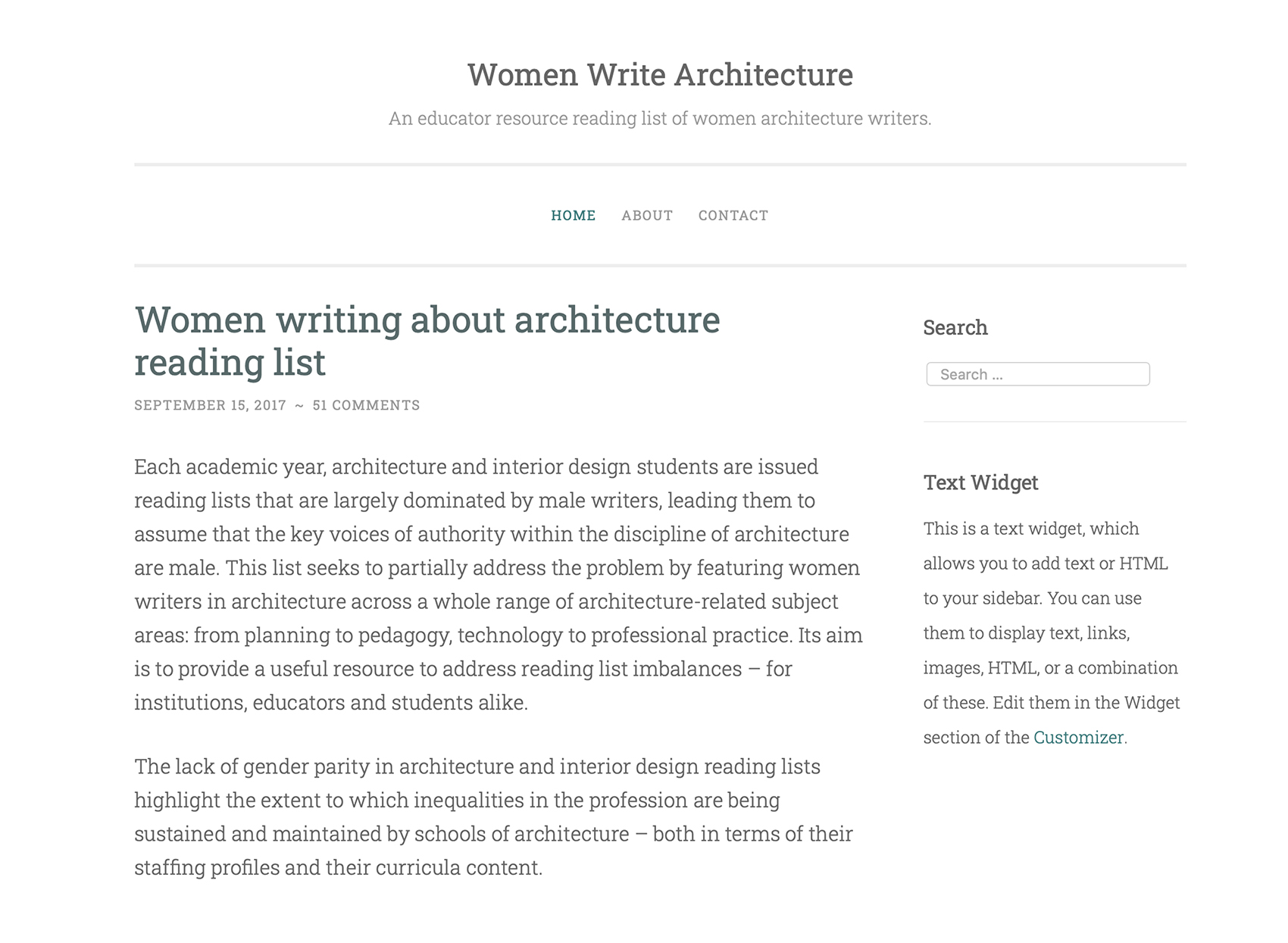This screenshot has width=1288, height=943.
Task: Focus the Search field in the sidebar
Action: [1037, 374]
